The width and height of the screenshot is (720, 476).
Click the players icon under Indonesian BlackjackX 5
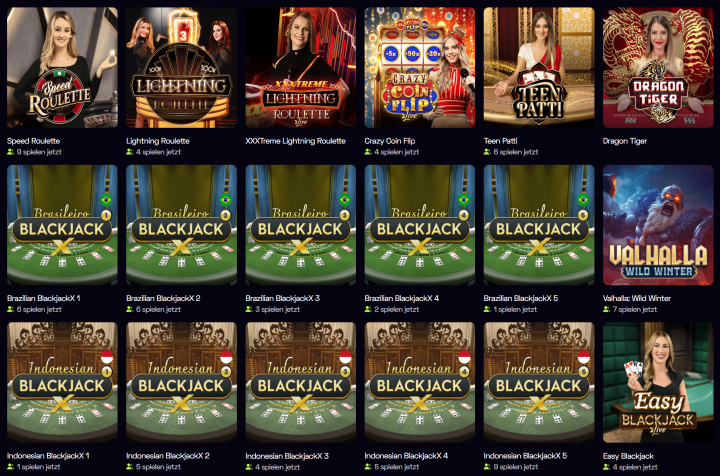pos(487,467)
